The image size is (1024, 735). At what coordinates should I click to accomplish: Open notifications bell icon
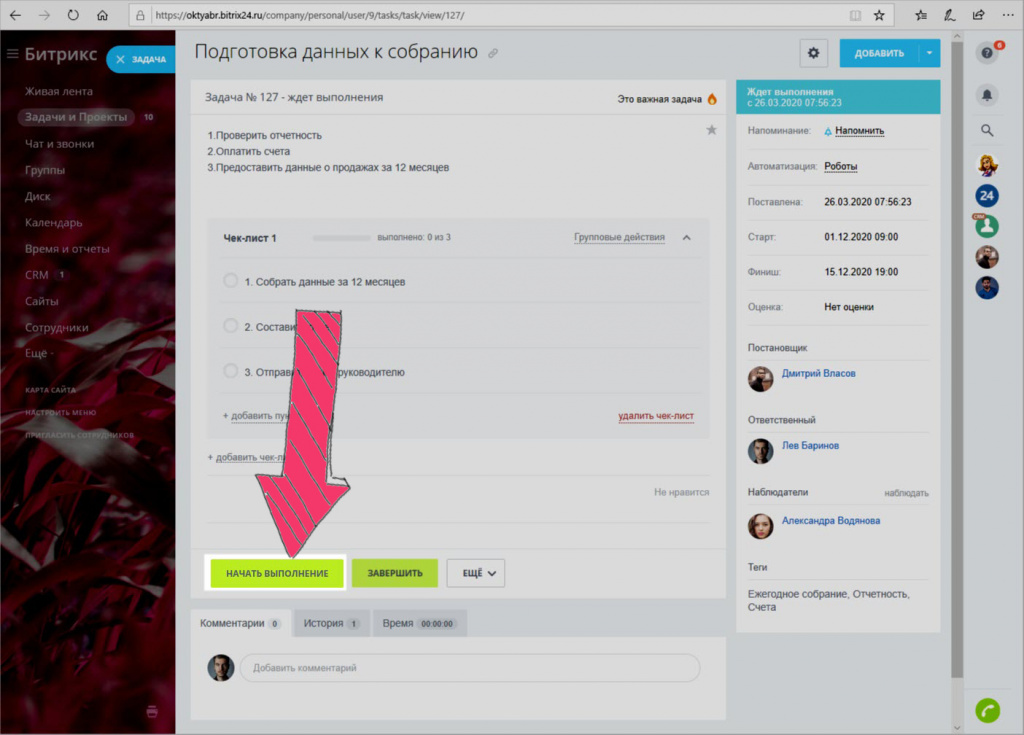pos(987,95)
